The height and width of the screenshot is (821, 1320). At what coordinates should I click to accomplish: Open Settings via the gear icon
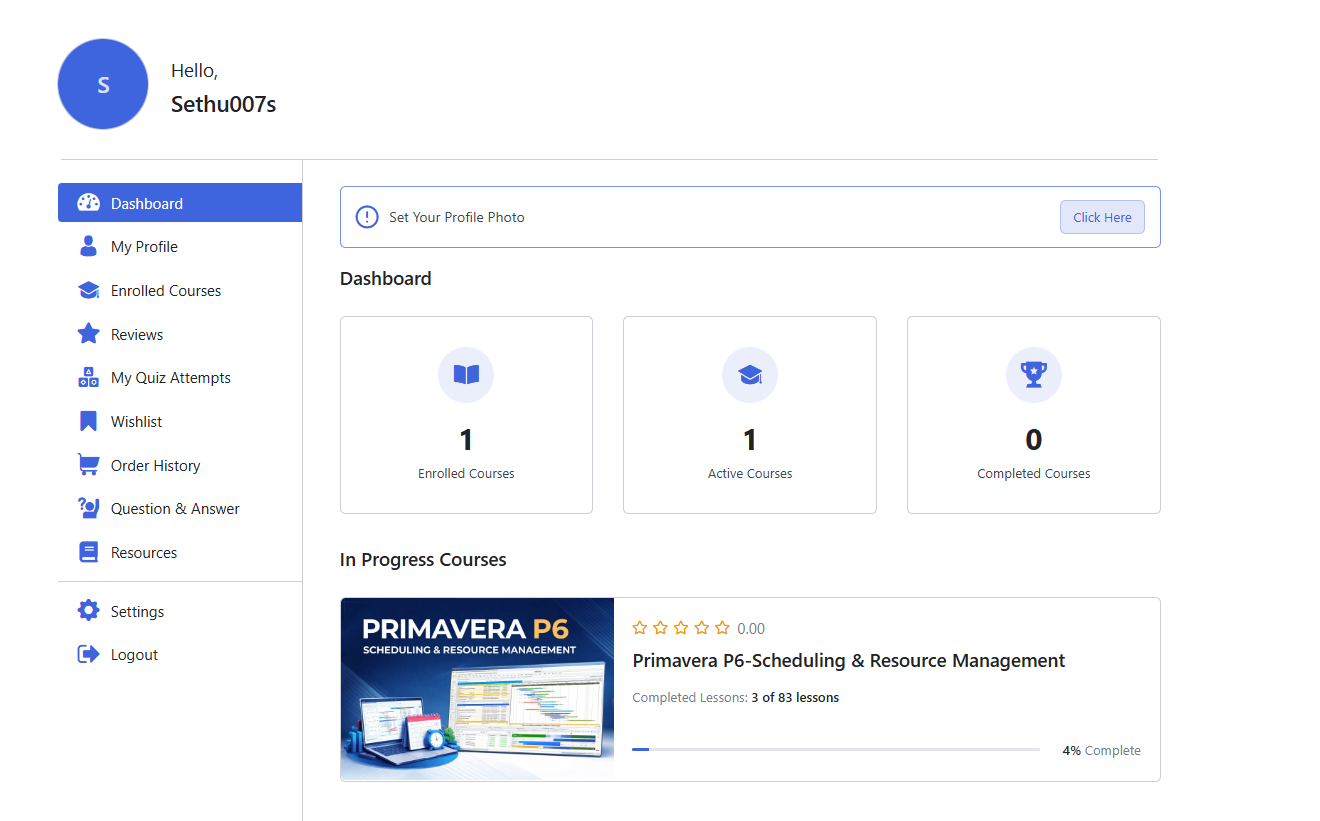click(88, 610)
